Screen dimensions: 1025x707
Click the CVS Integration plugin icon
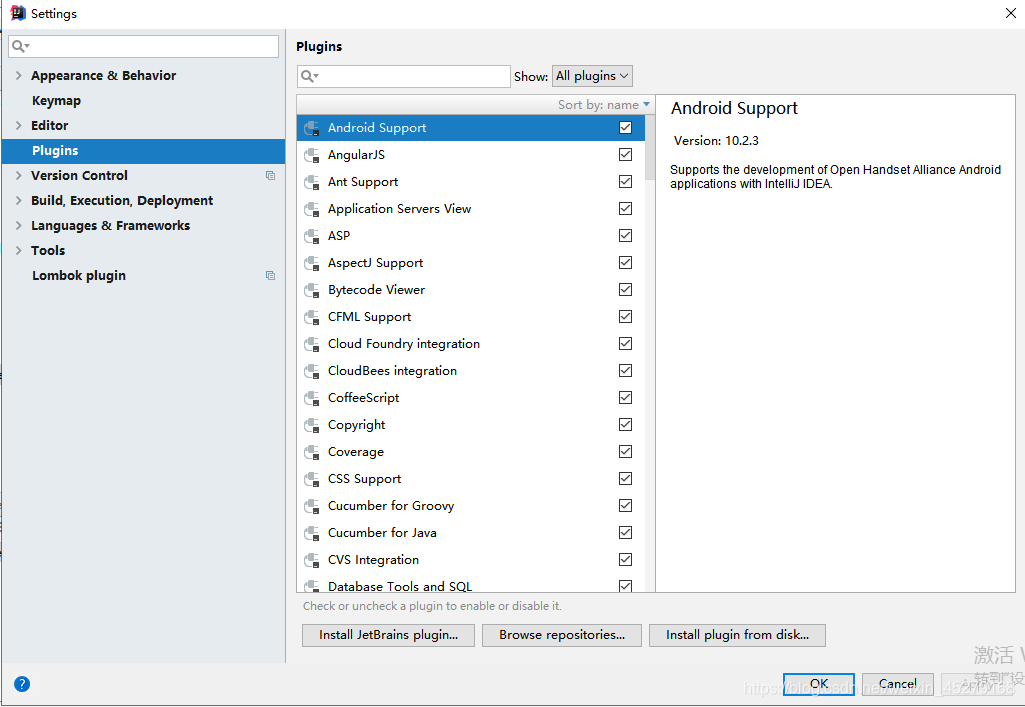pyautogui.click(x=312, y=560)
